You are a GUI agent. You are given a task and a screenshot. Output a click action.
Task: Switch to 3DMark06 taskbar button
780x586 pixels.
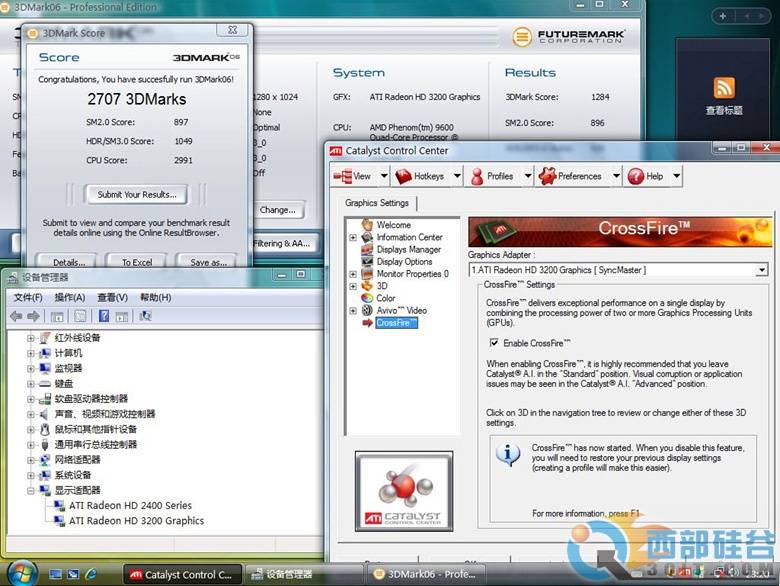426,575
